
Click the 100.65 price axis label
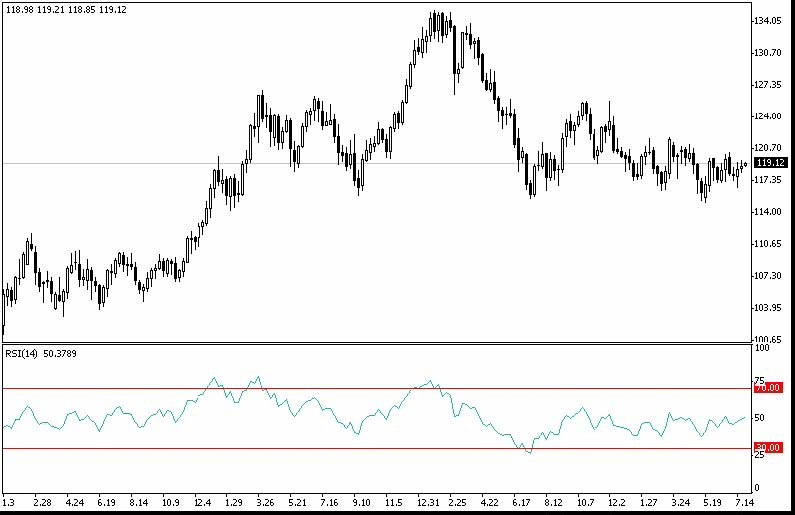click(x=769, y=340)
